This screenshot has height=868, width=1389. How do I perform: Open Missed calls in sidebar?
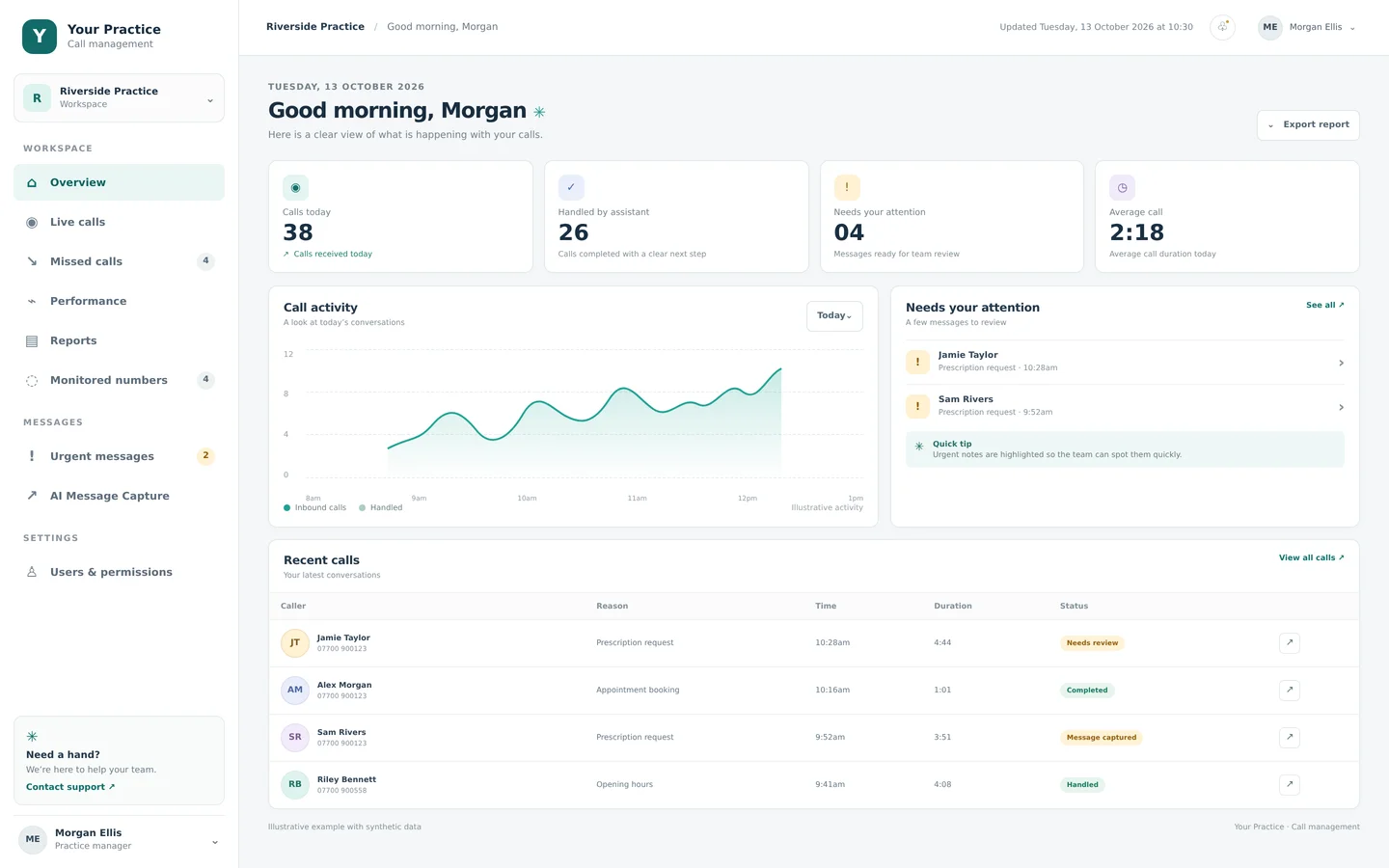coord(119,261)
